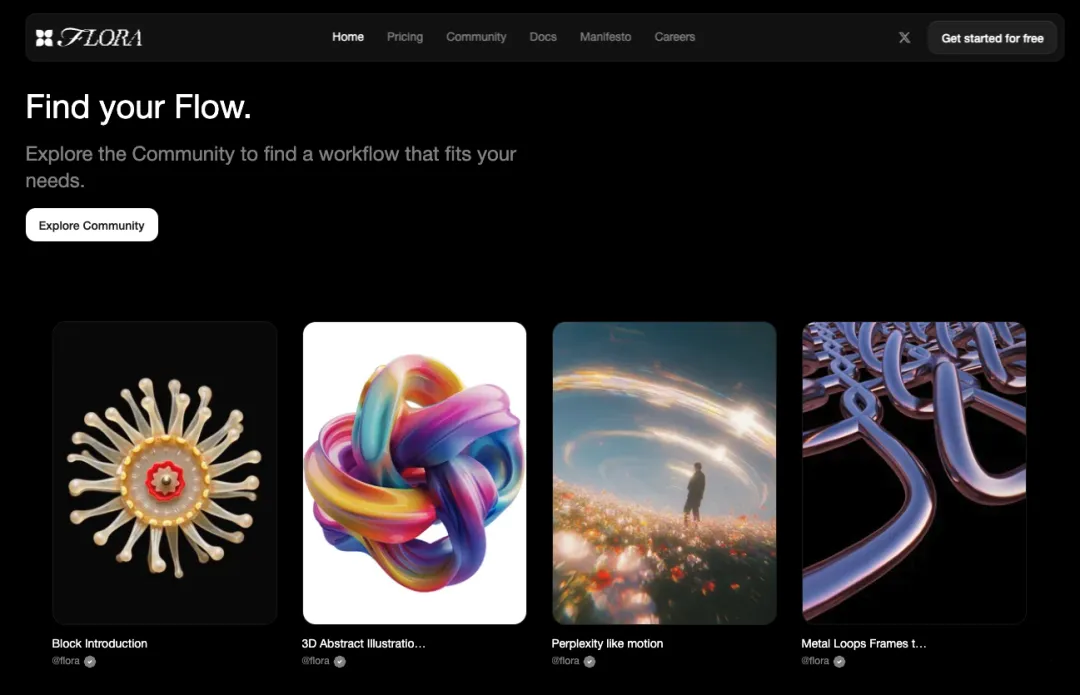Open @flora author under 3D Abstract Illustration
1080x695 pixels.
point(315,661)
